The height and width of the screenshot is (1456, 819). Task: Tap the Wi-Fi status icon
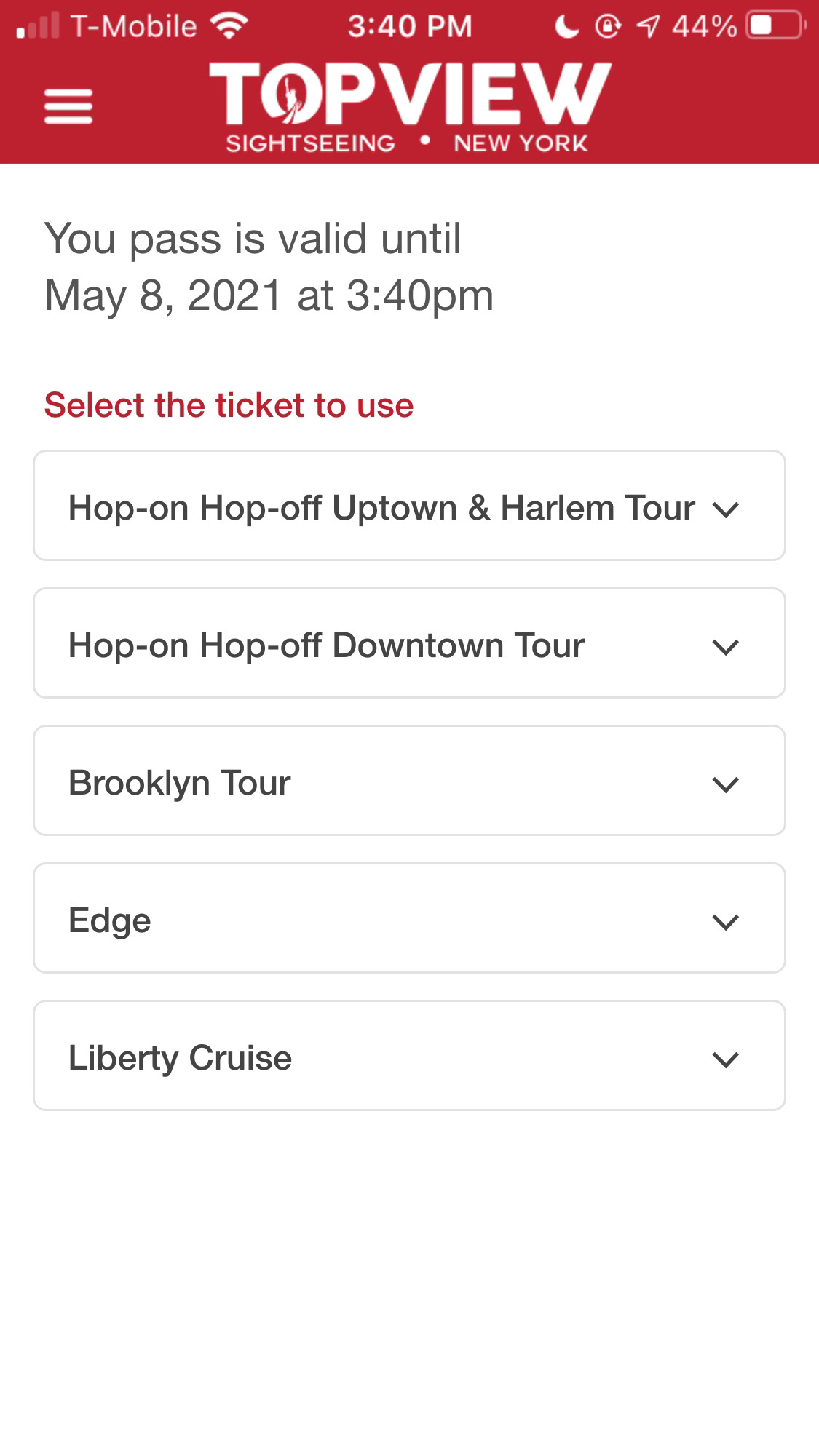point(229,27)
